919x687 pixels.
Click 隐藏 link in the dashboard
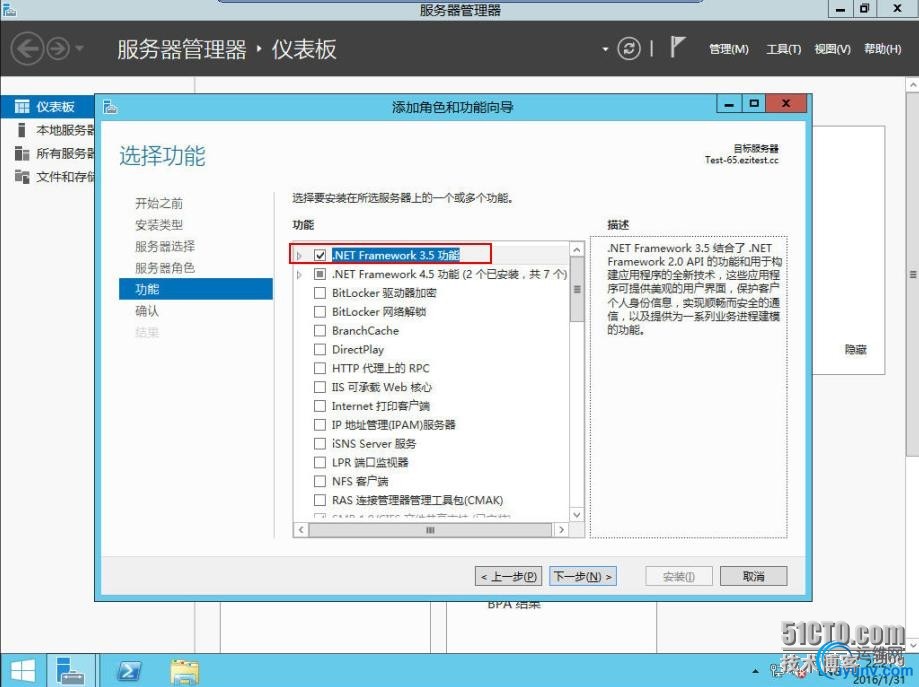856,349
